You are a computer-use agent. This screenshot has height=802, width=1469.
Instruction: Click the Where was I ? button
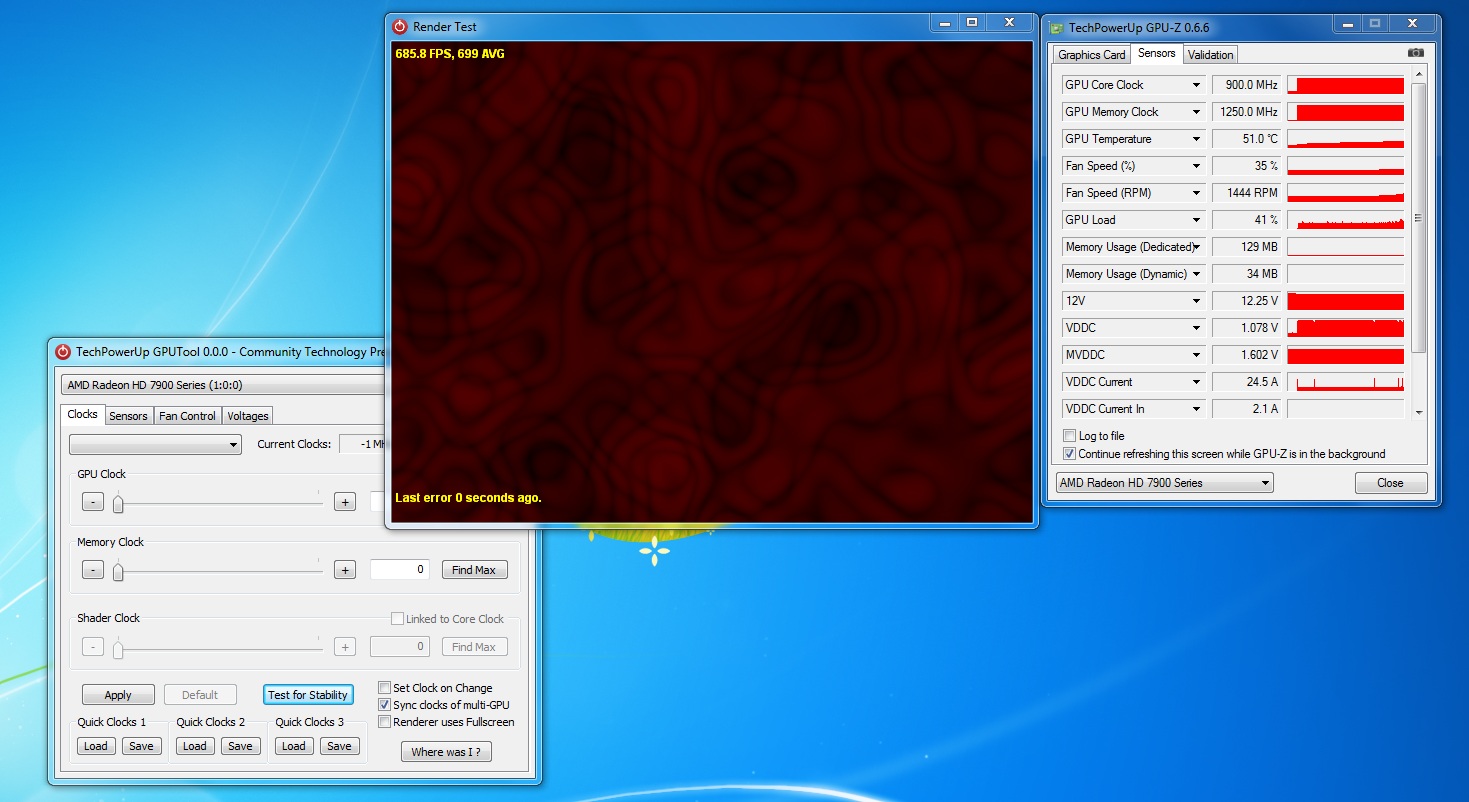click(x=446, y=752)
